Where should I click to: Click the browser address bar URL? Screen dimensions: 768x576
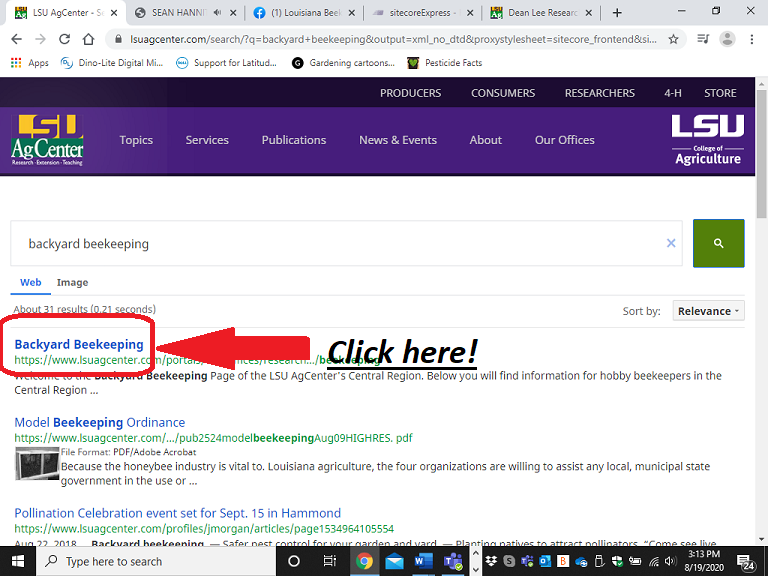393,39
